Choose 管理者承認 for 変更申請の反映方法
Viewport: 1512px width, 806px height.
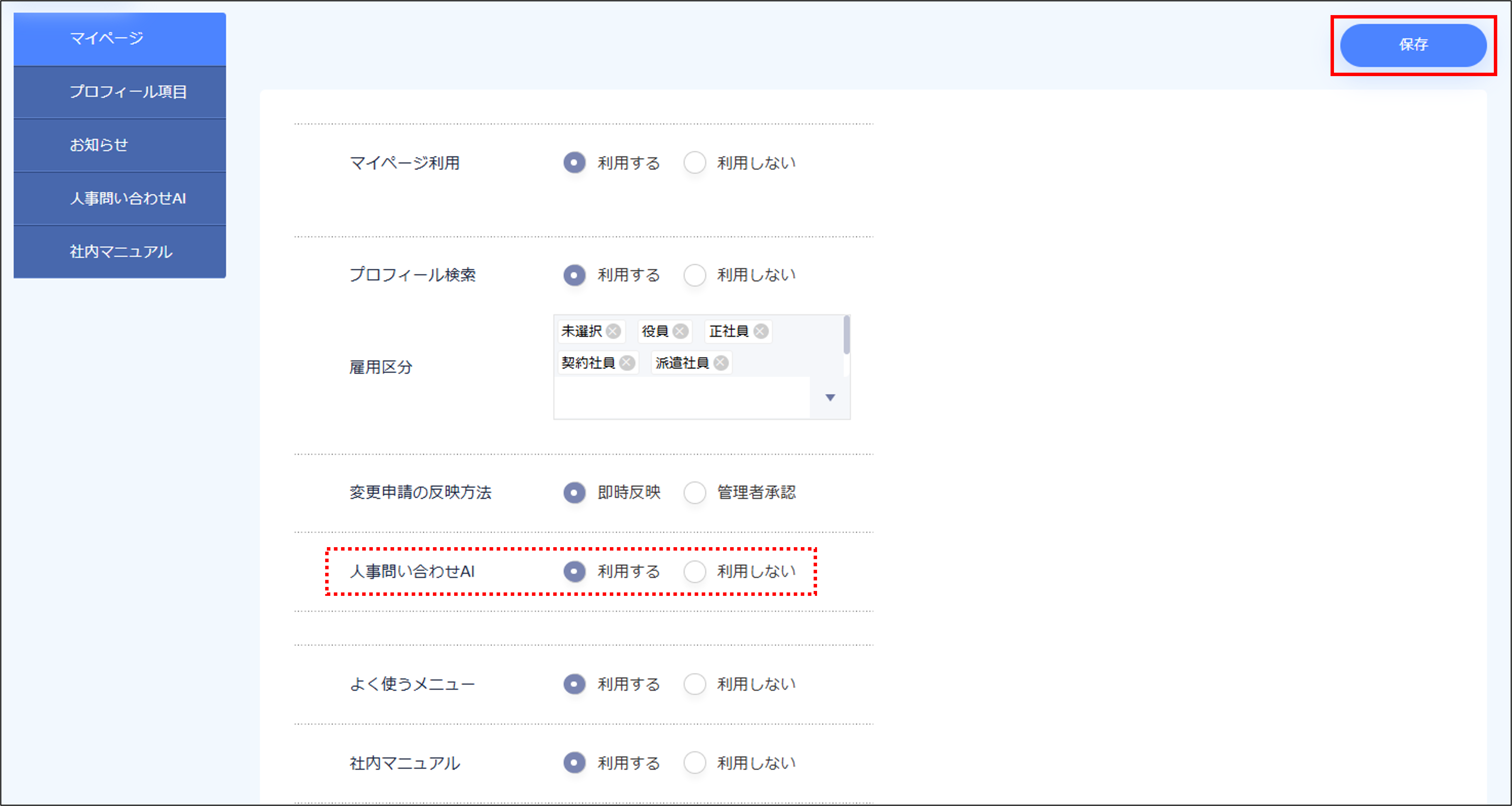pos(695,492)
